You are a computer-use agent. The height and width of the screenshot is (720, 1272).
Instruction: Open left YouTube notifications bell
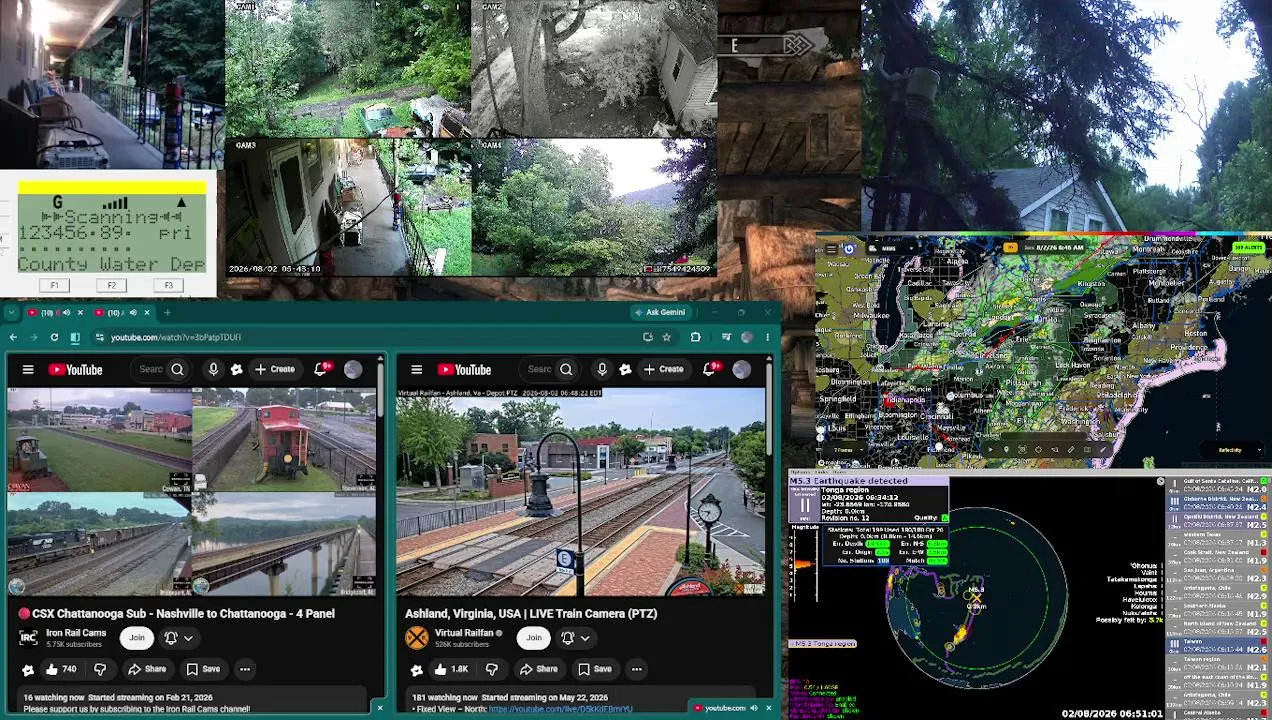[322, 369]
